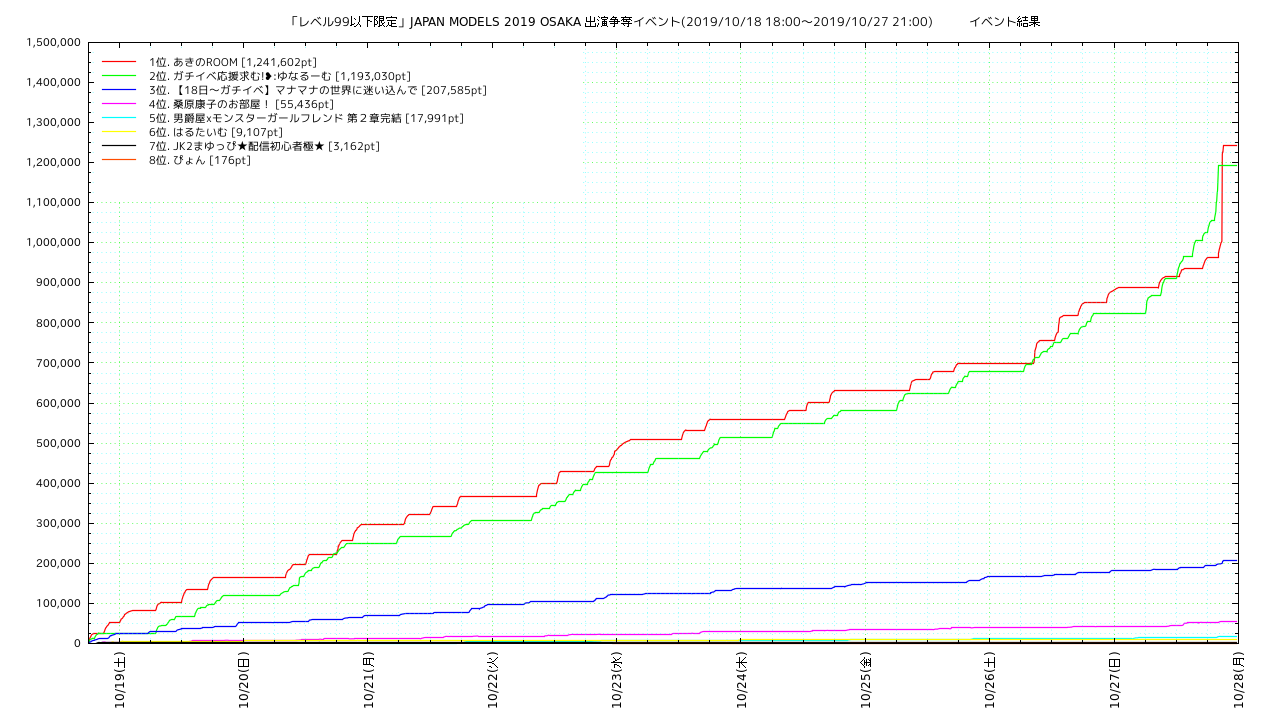
Task: Click the red legend line for あきのROOM
Action: tap(118, 62)
